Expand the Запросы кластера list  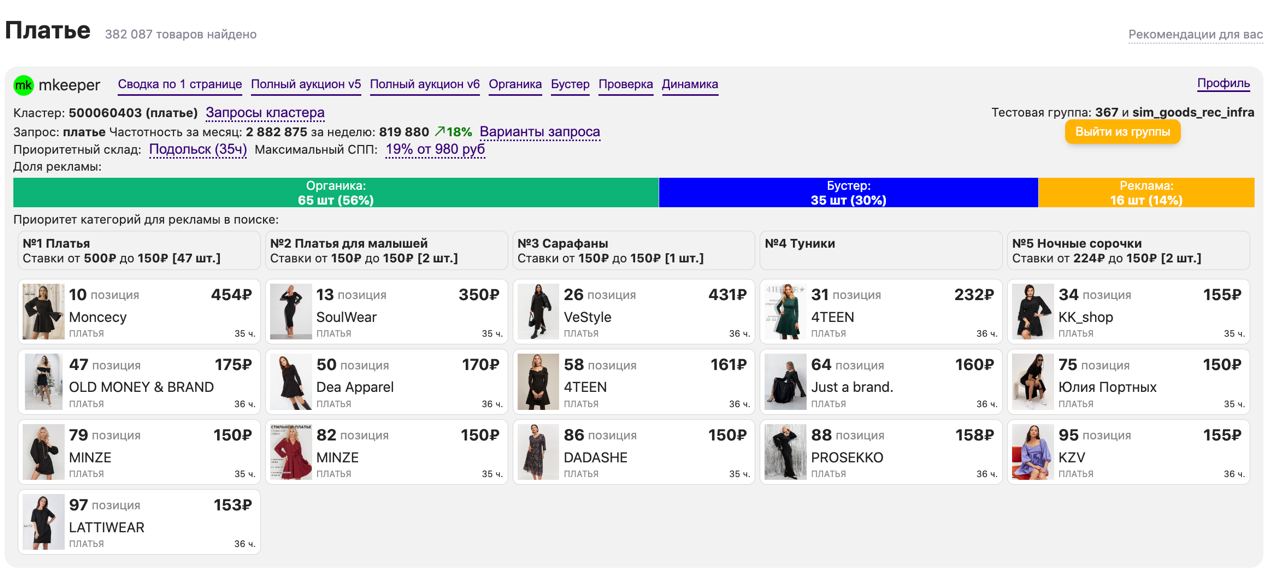pyautogui.click(x=265, y=113)
